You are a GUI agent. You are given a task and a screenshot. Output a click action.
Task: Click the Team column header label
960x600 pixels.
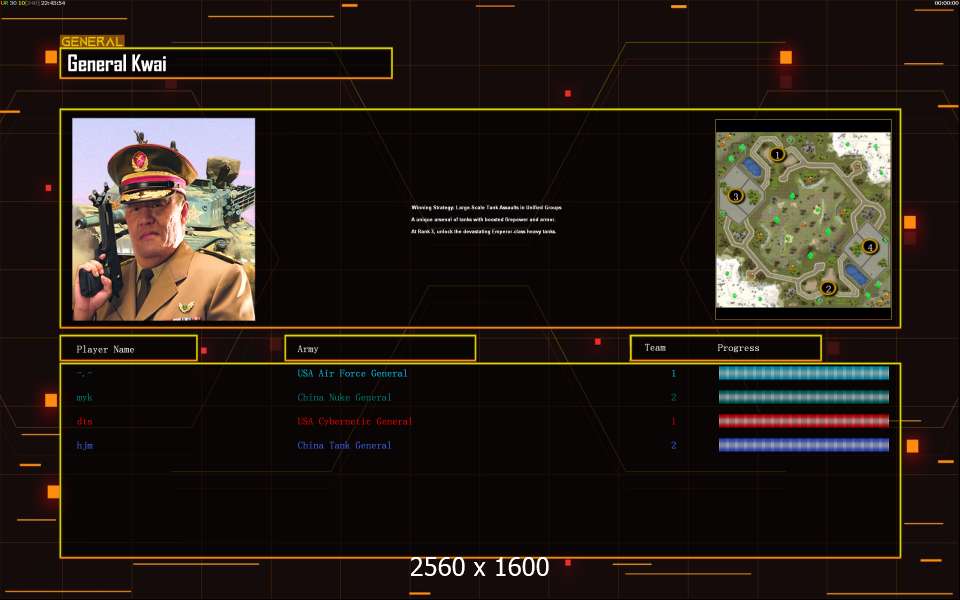tap(655, 348)
